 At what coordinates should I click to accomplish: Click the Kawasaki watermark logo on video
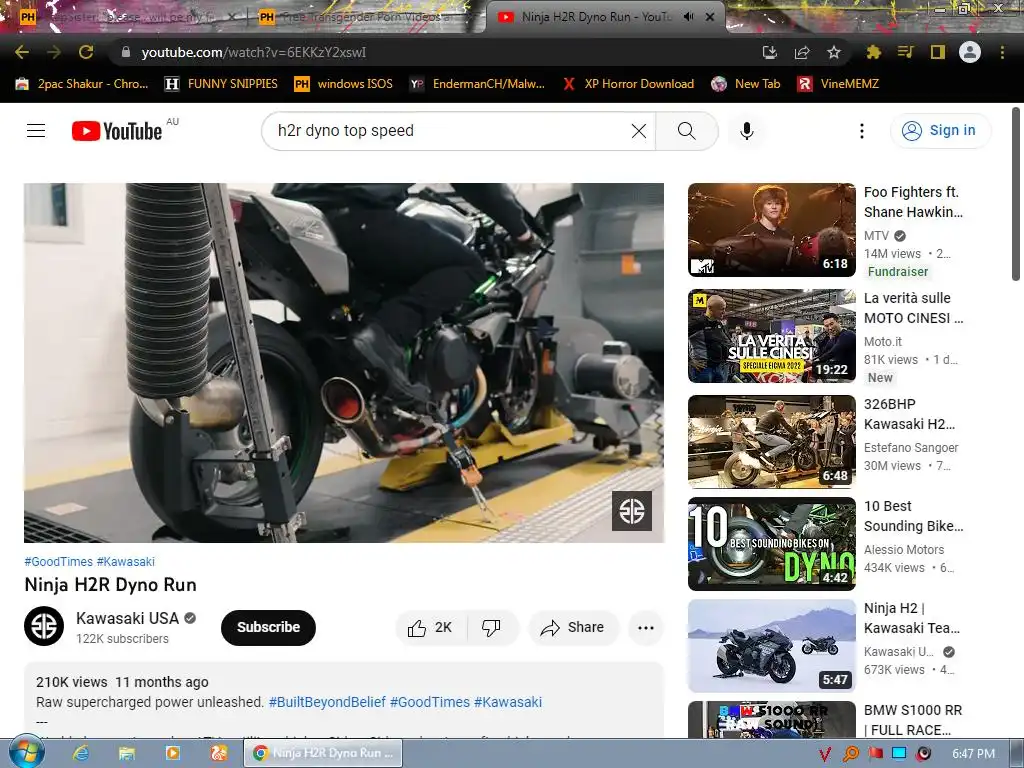[x=632, y=511]
